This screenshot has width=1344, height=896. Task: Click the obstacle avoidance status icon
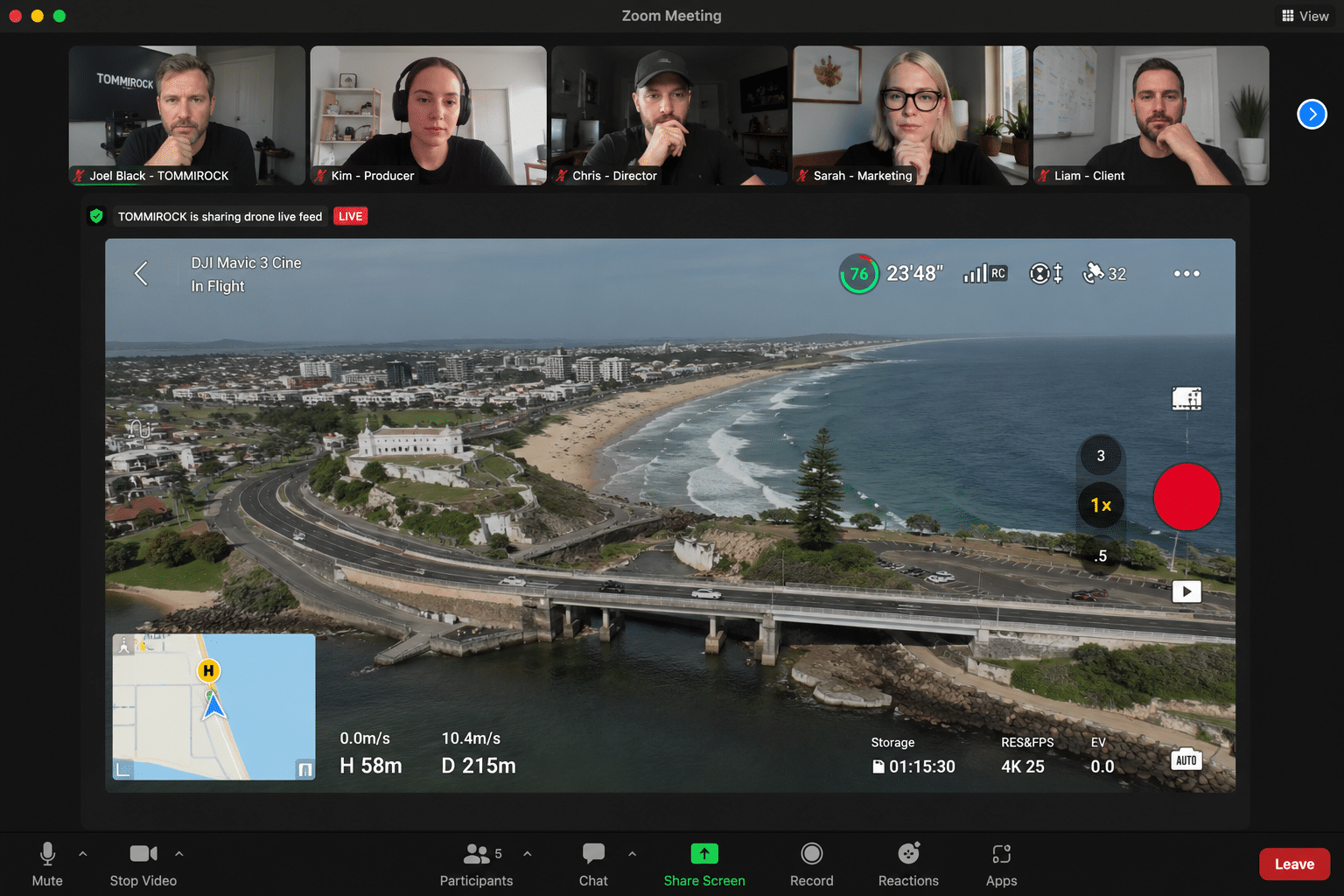(x=1046, y=274)
